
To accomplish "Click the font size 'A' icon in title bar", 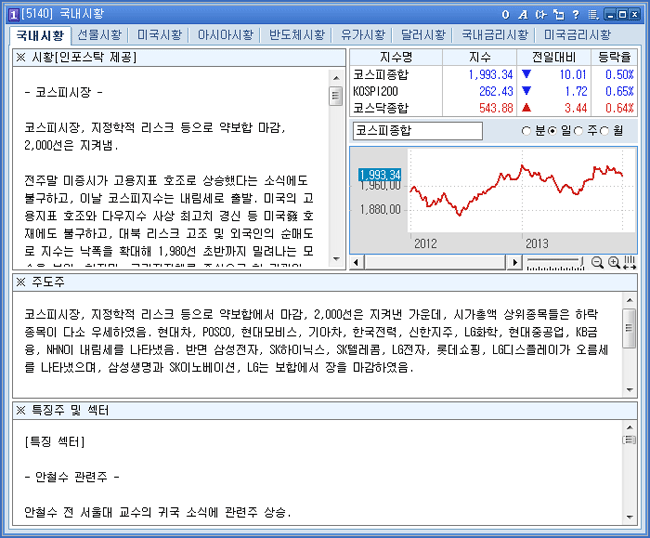I will [x=522, y=14].
